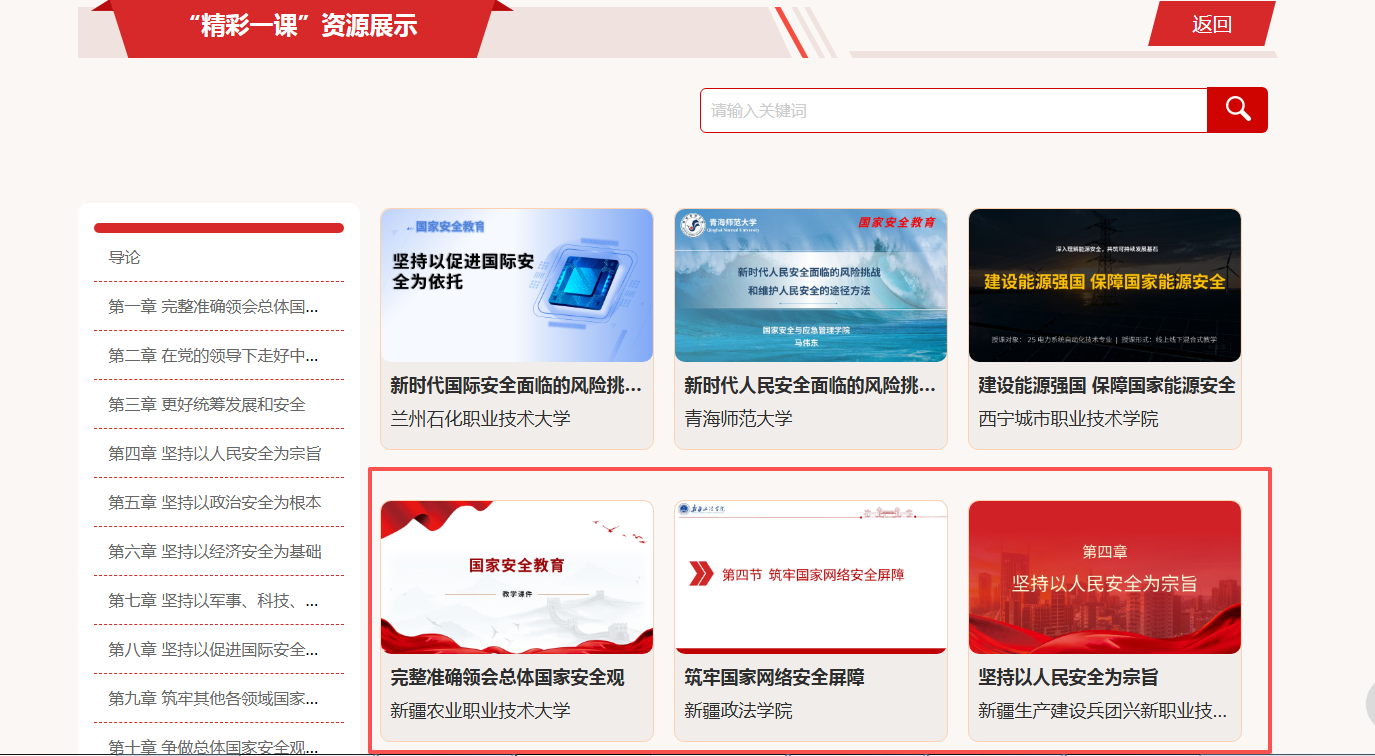Open 第九章 筑牢其他各领域国家 chapter
The height and width of the screenshot is (756, 1375).
(213, 698)
